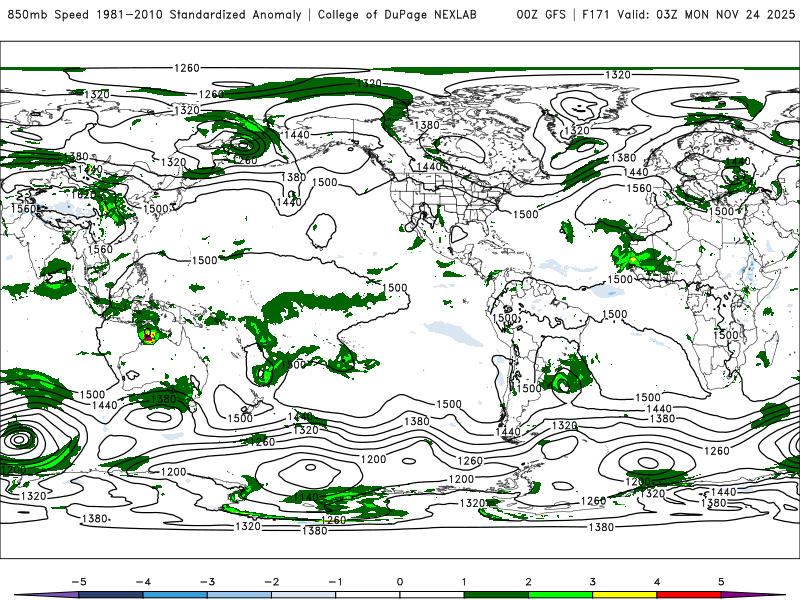
Task: Click the blue -4 to -3 colorbar segment
Action: 175,595
